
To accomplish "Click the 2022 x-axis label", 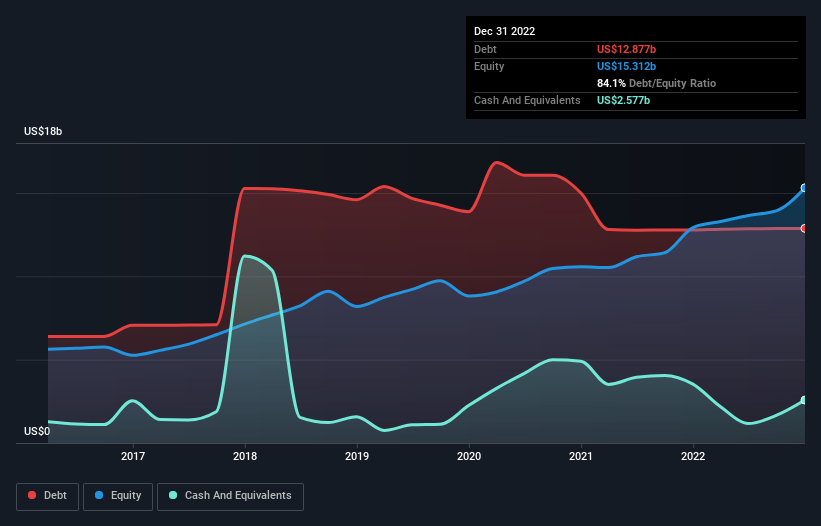I will click(x=693, y=456).
